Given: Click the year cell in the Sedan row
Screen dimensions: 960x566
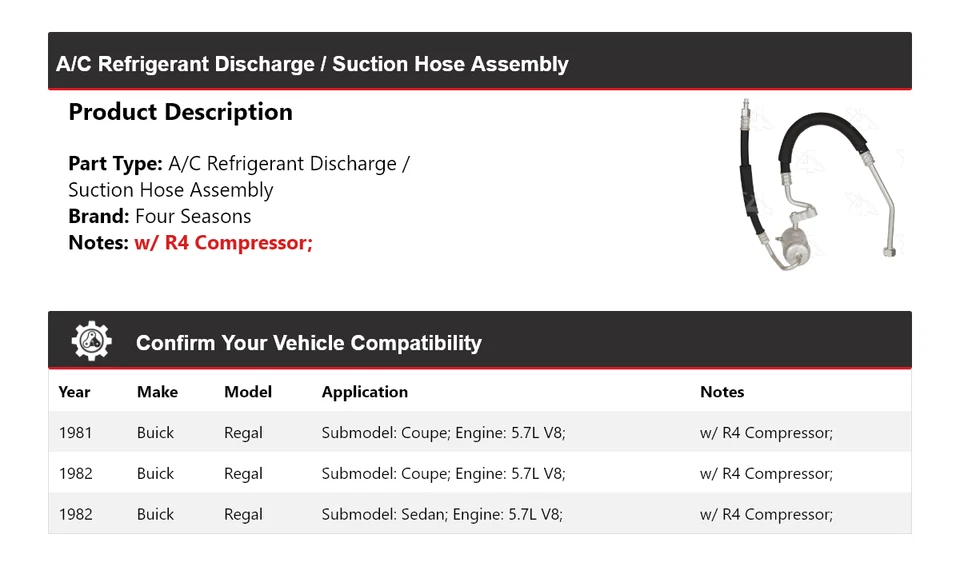Looking at the screenshot, I should click(x=75, y=515).
